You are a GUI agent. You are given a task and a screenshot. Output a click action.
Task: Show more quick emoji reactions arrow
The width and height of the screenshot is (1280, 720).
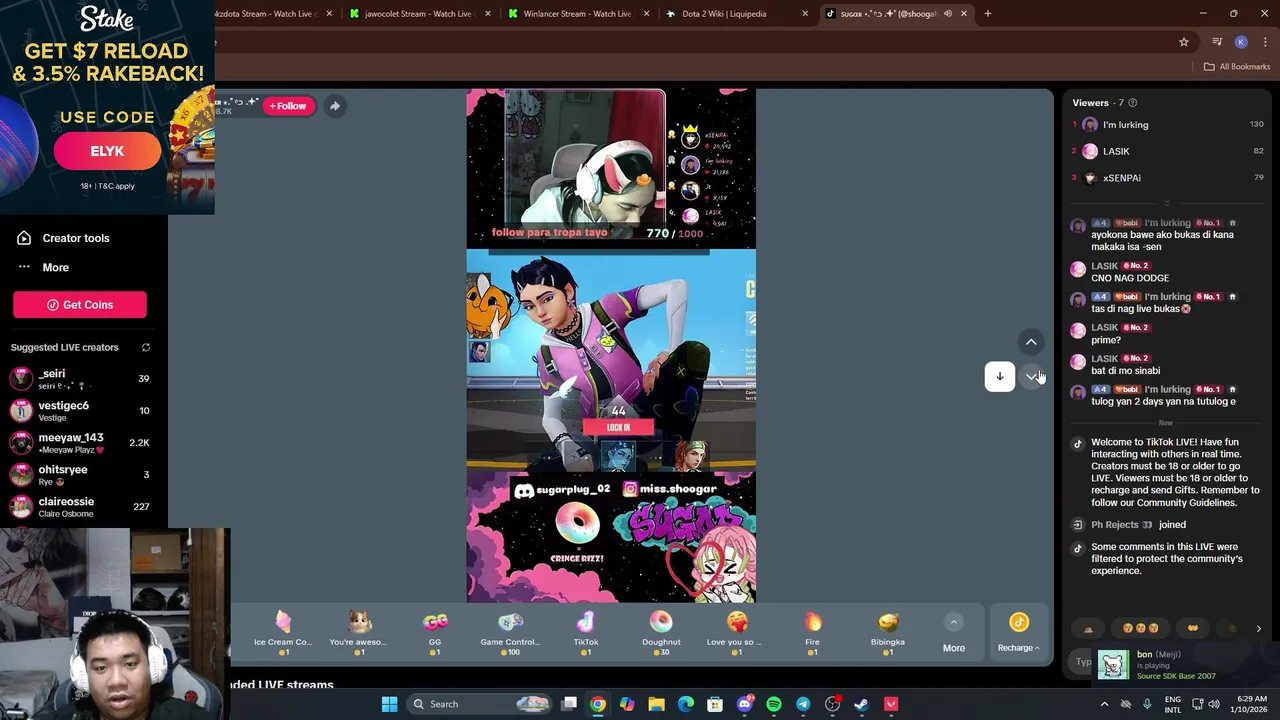point(1258,629)
